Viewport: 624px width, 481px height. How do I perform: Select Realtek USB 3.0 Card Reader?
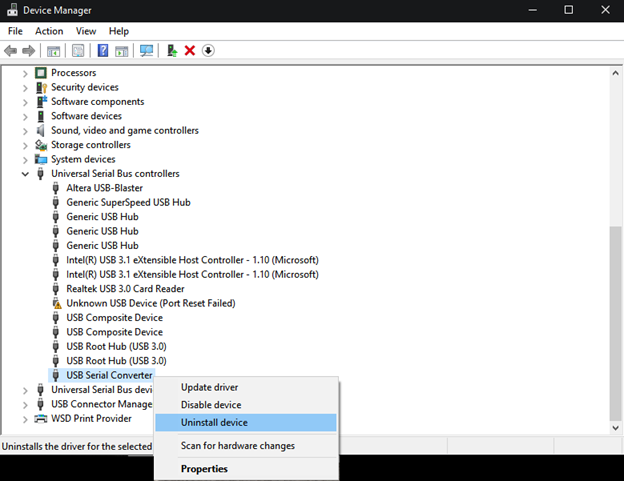point(125,289)
